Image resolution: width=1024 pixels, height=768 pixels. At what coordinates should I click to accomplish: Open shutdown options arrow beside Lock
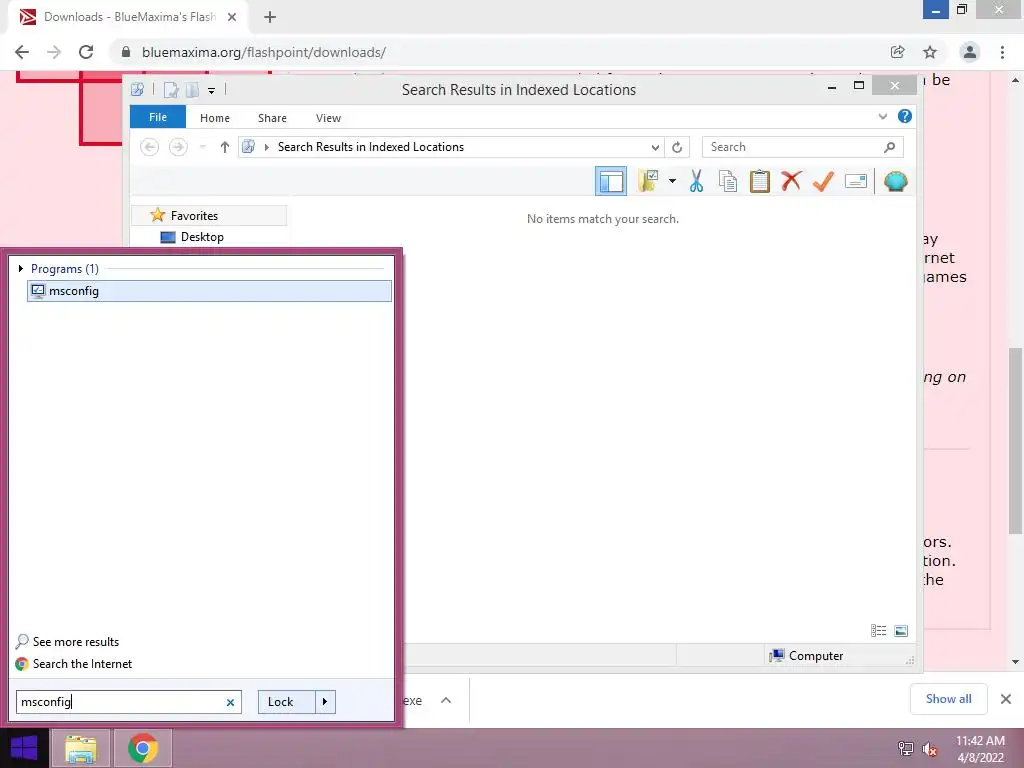pyautogui.click(x=325, y=702)
